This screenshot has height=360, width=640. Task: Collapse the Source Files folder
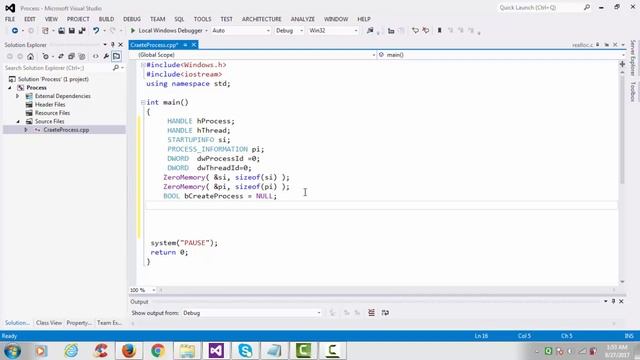(18, 122)
